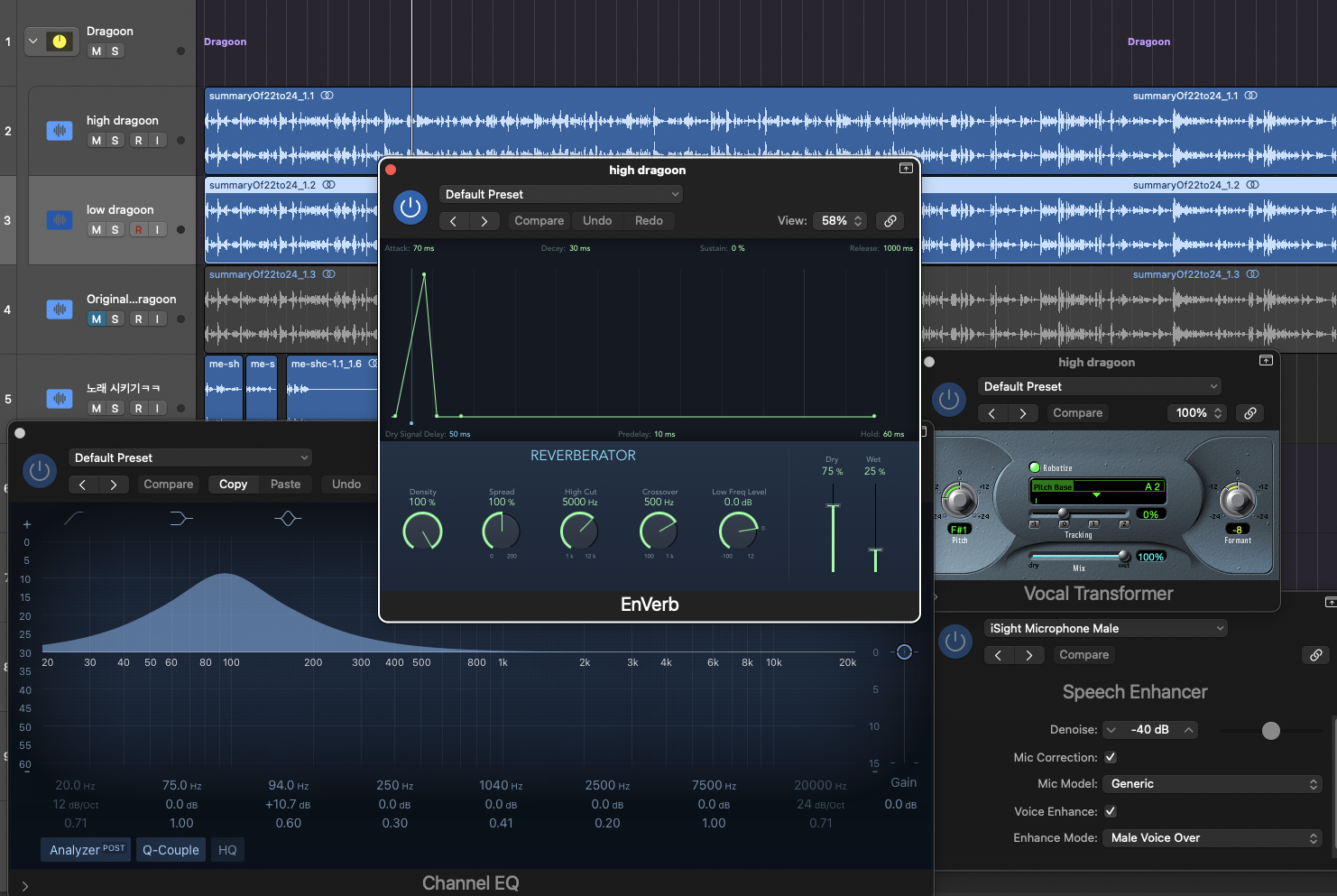The image size is (1337, 896).
Task: Toggle Mic Correction checkbox
Action: 1111,757
